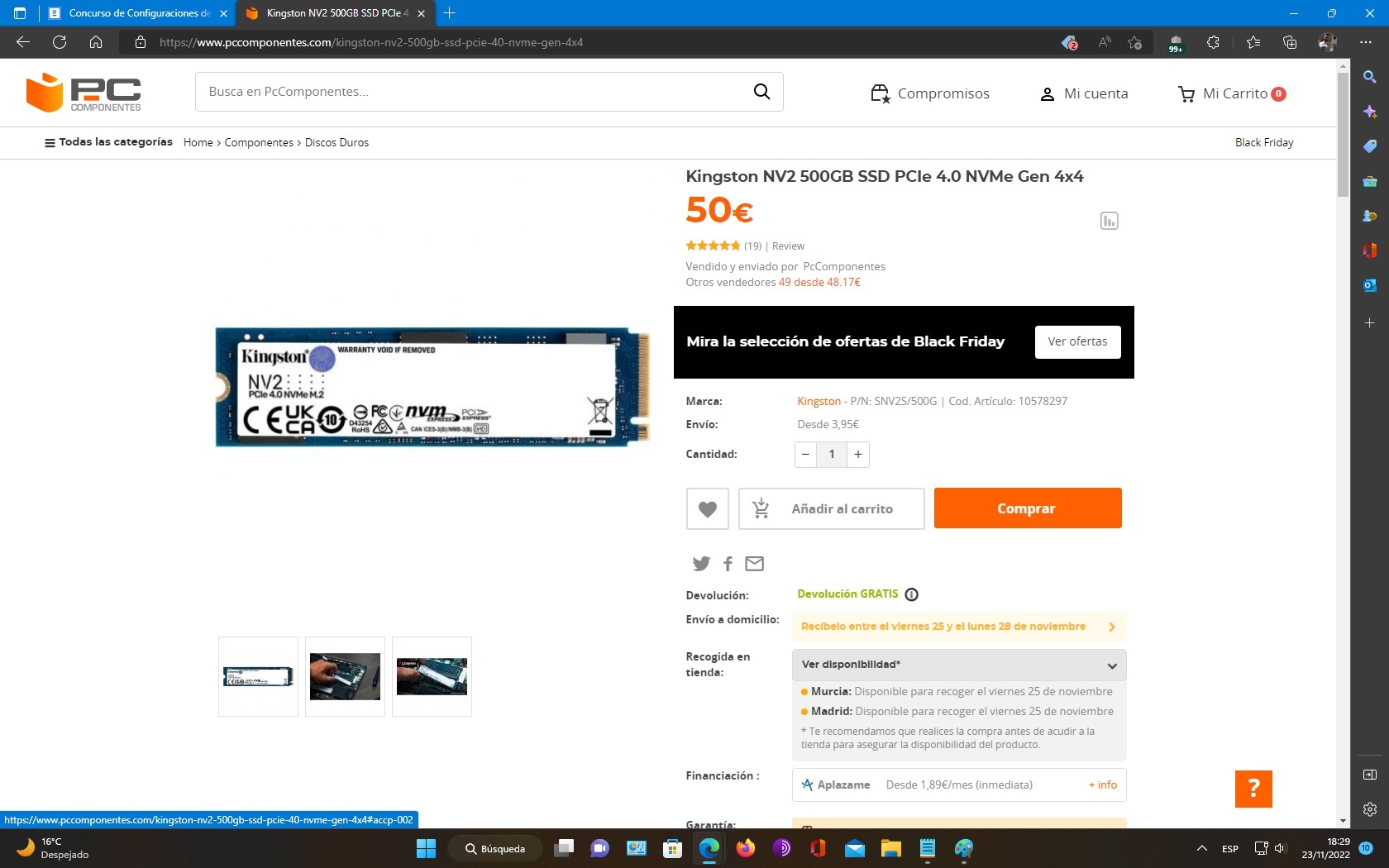Open the orange help question mark button
The height and width of the screenshot is (868, 1389).
click(x=1253, y=789)
